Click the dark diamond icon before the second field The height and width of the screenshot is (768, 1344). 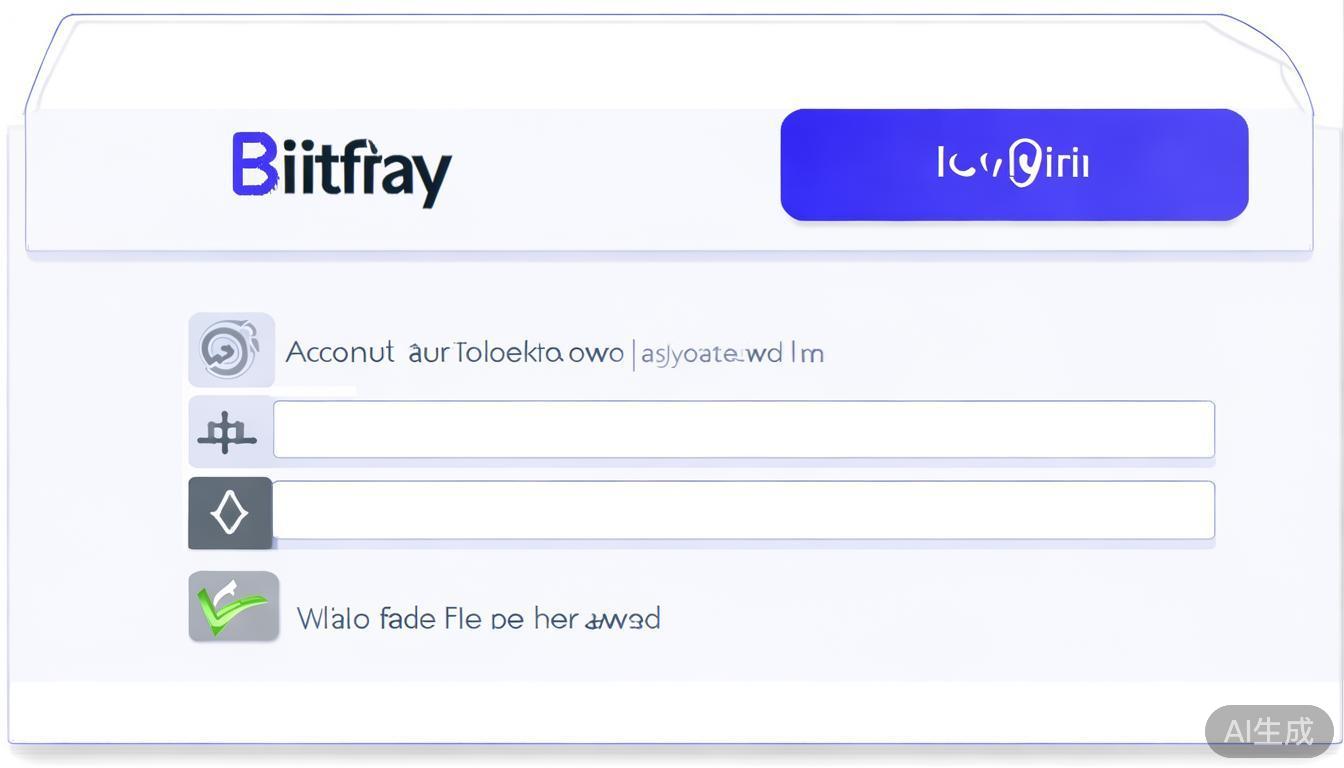pos(230,513)
